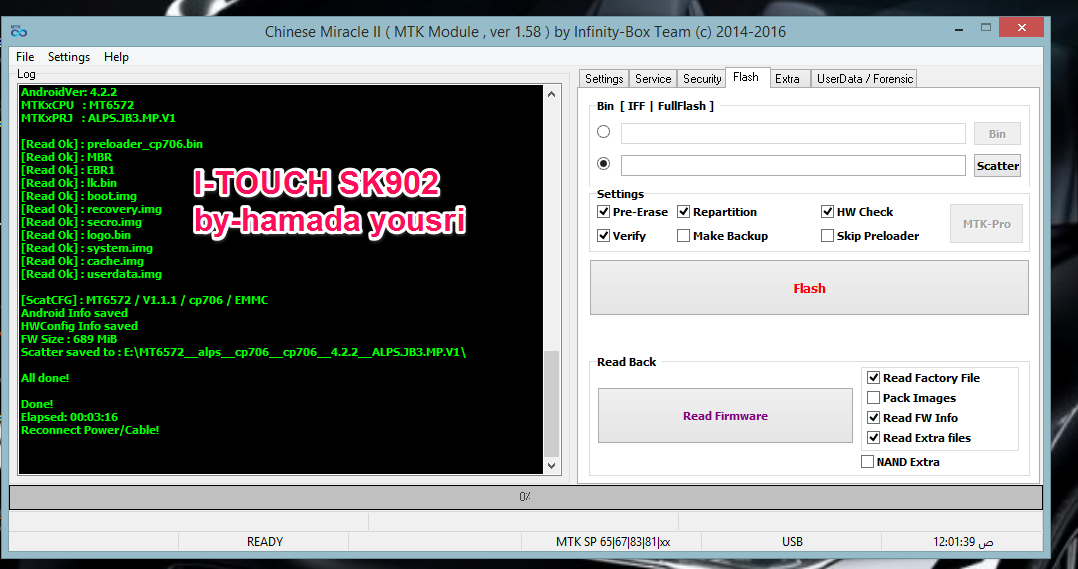Close the Chinese Miracle II window
The height and width of the screenshot is (569, 1078).
point(1022,28)
